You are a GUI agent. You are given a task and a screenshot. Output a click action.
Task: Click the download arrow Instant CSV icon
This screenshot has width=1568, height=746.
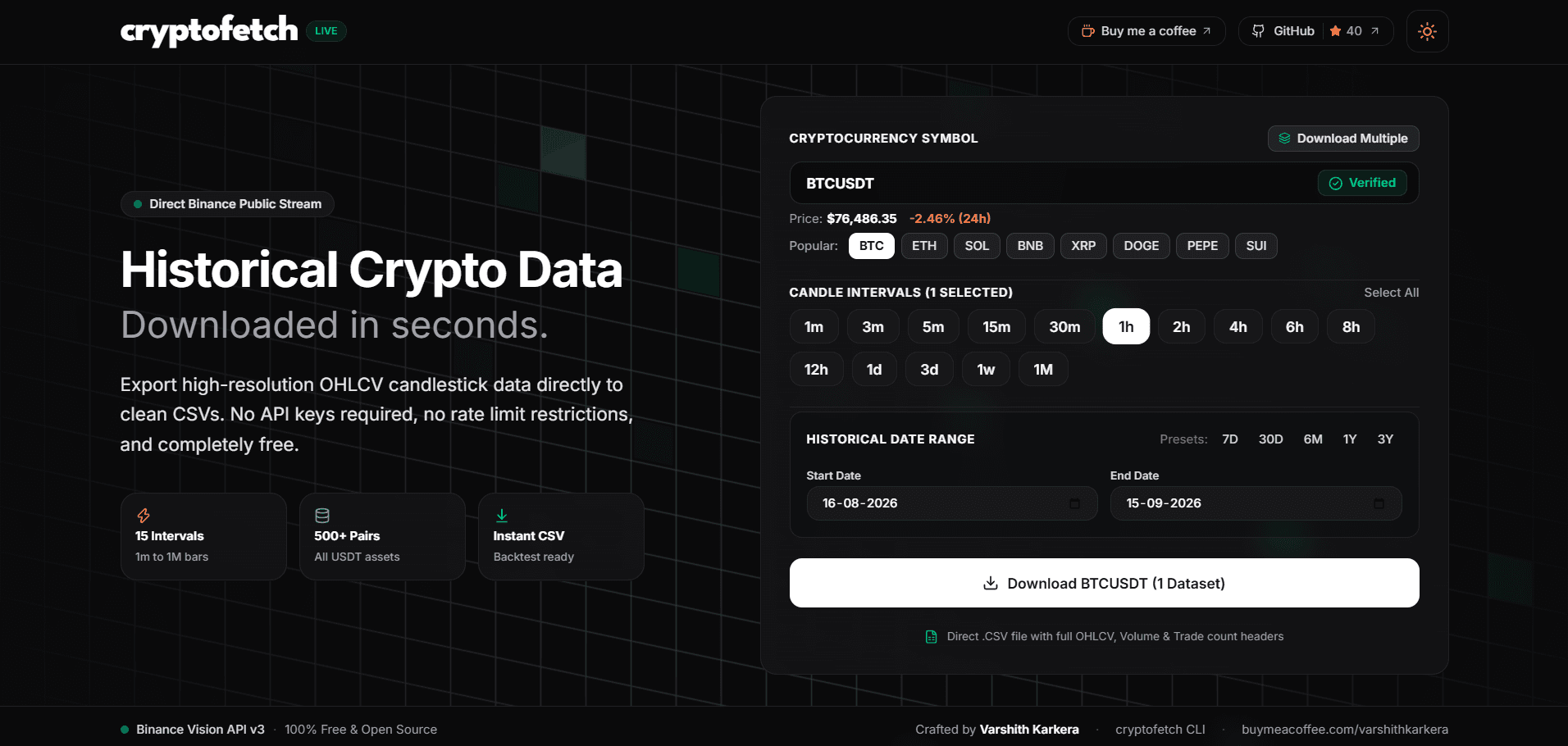tap(502, 516)
